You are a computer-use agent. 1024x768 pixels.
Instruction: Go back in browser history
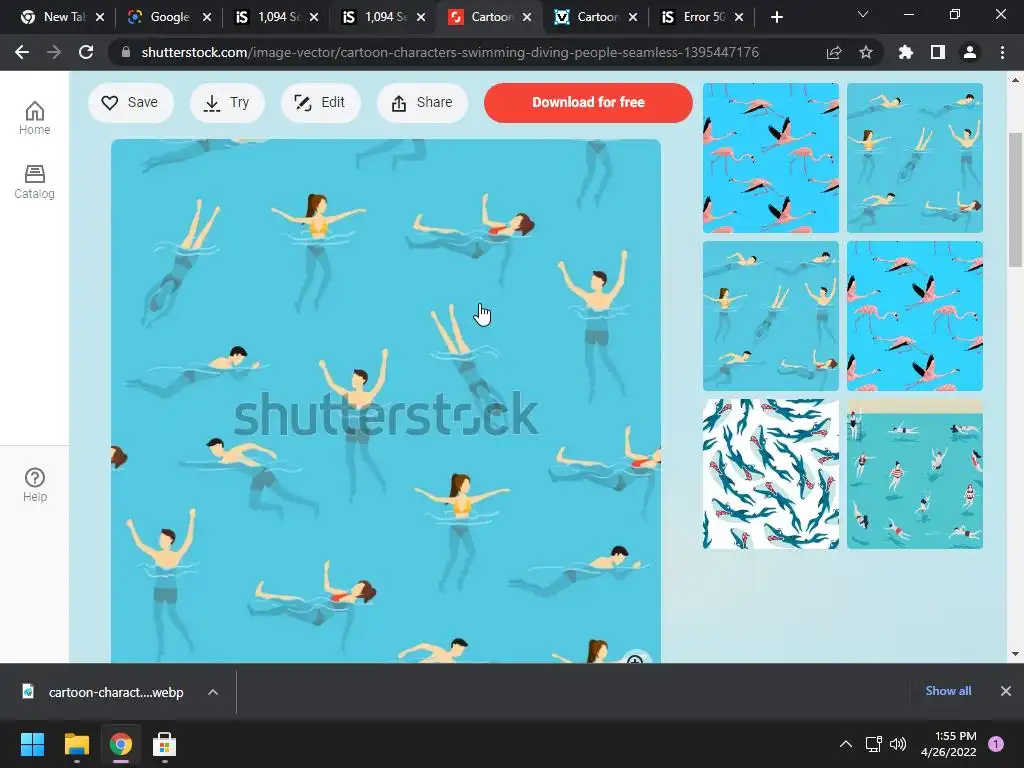point(22,52)
